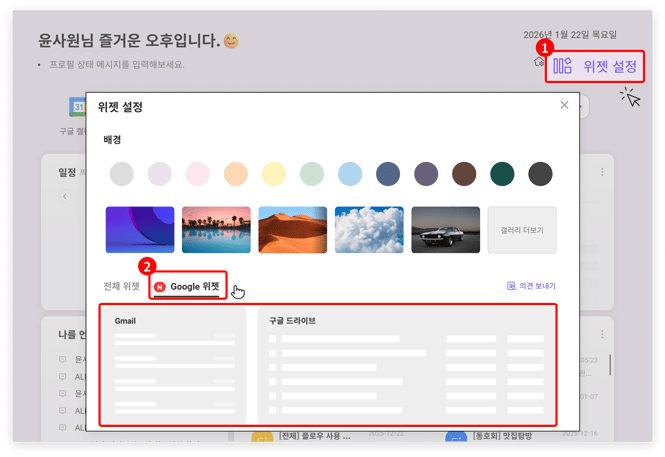The width and height of the screenshot is (665, 457).
Task: Select the Google 위젯 tab
Action: pyautogui.click(x=189, y=286)
